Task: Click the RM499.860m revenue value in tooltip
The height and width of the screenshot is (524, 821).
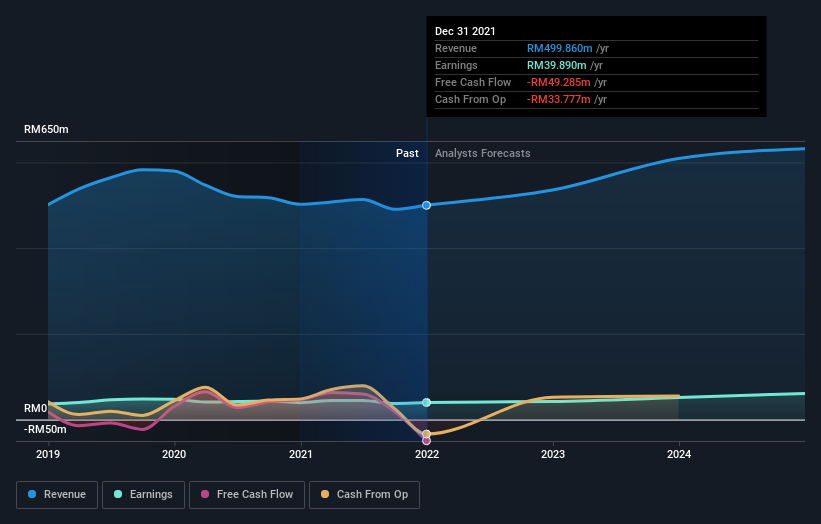Action: [x=560, y=48]
